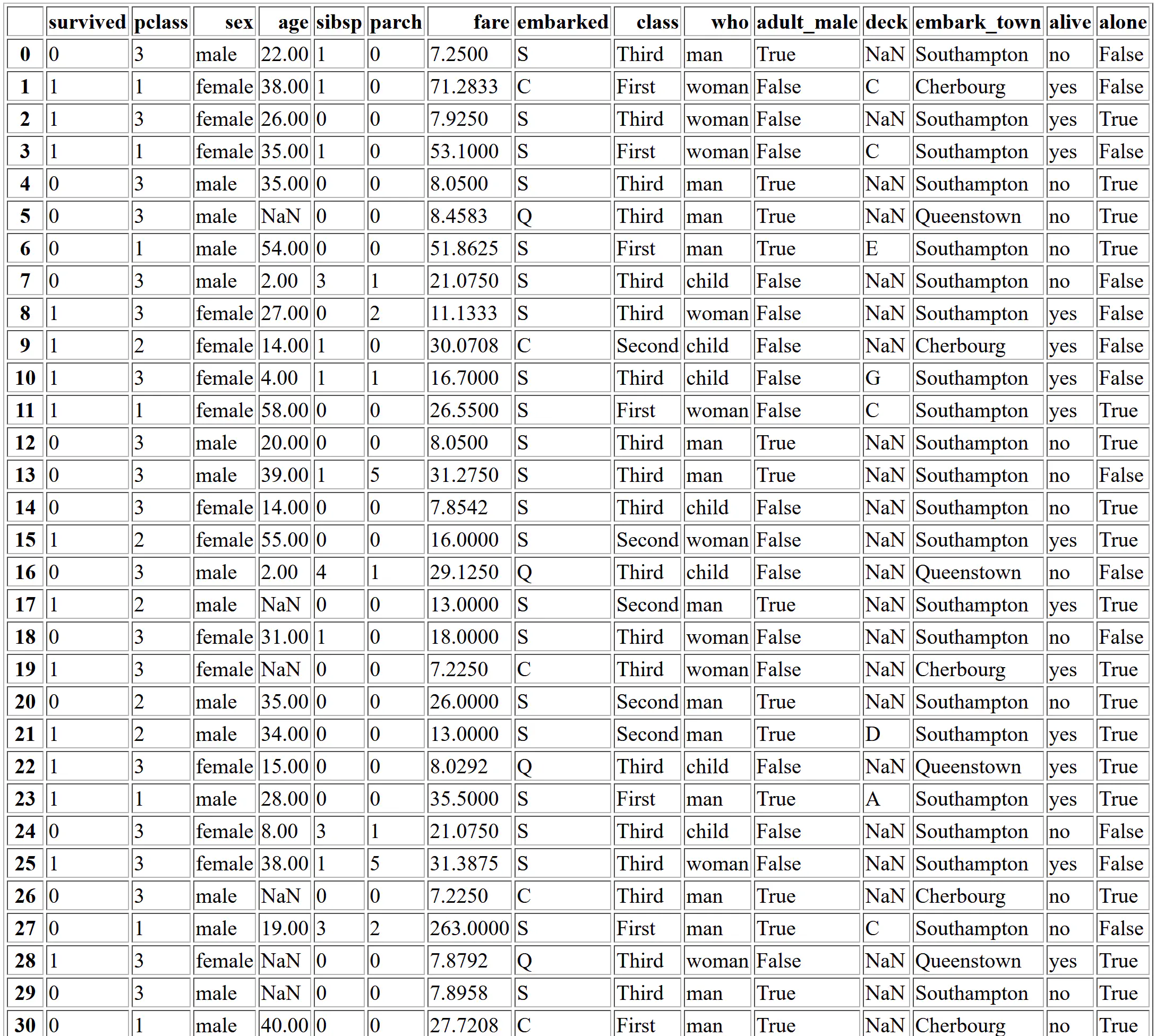
Task: Click deck value G in row 10
Action: [x=872, y=378]
